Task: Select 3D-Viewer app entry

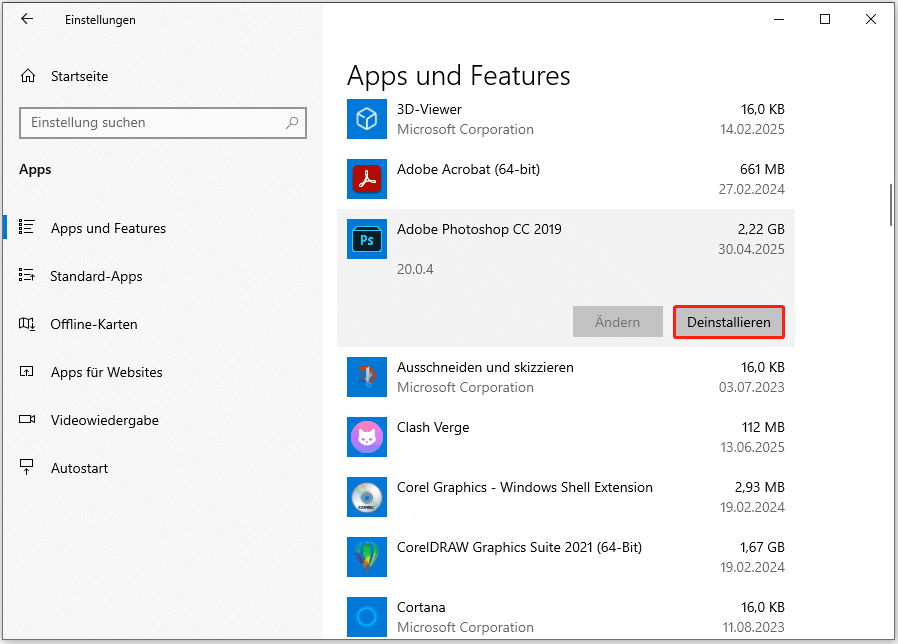Action: click(x=566, y=119)
